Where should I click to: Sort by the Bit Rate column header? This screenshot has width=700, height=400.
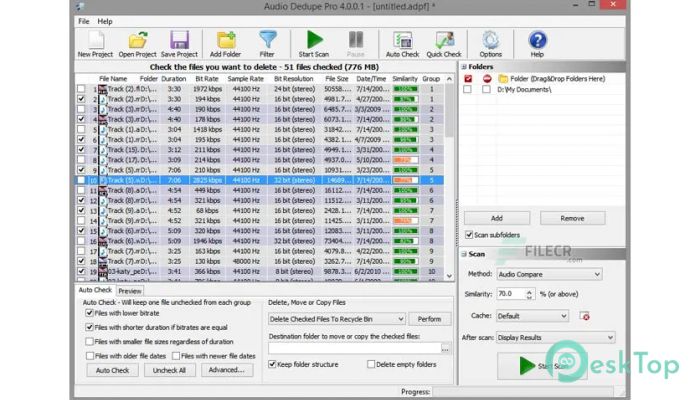click(207, 79)
